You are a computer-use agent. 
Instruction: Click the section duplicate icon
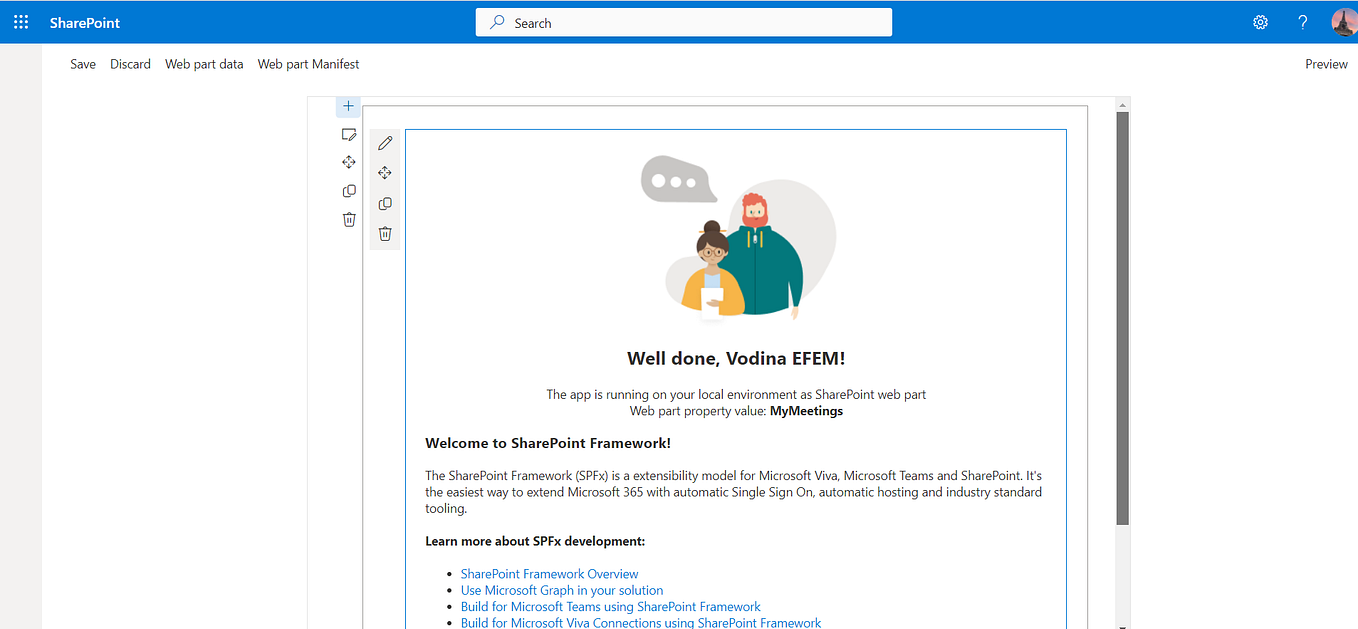pos(349,190)
